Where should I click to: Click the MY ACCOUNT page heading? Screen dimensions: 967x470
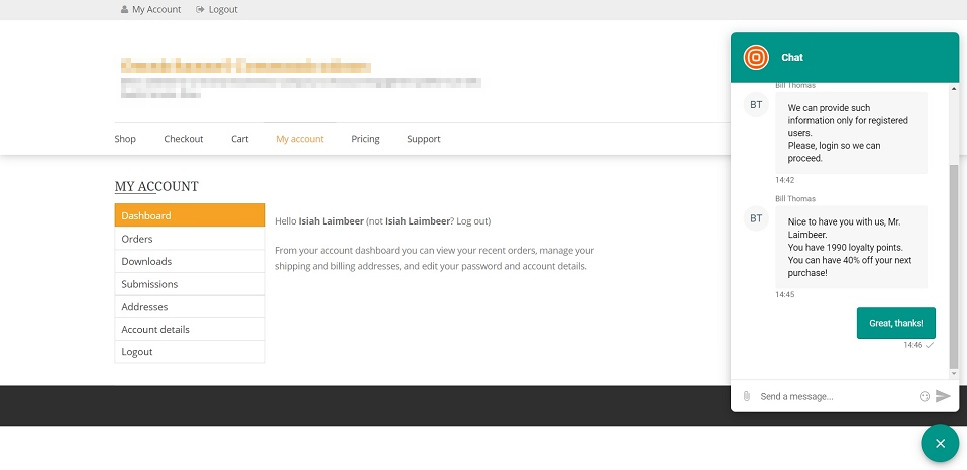click(x=157, y=186)
